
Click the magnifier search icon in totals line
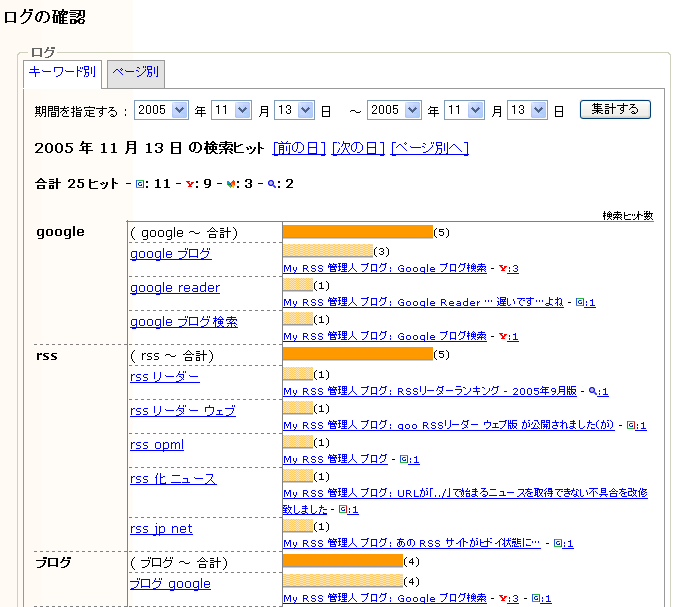272,184
